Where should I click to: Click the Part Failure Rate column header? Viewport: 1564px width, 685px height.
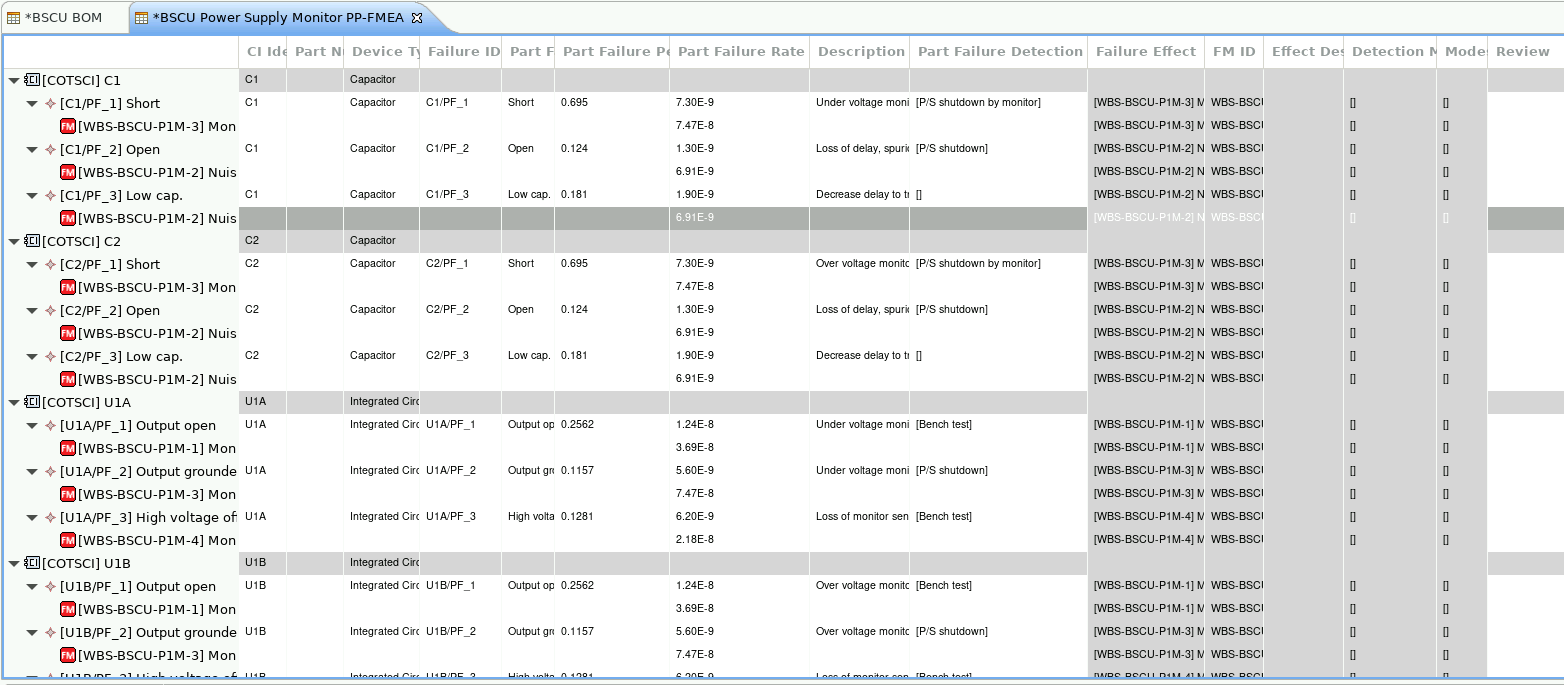(x=740, y=52)
